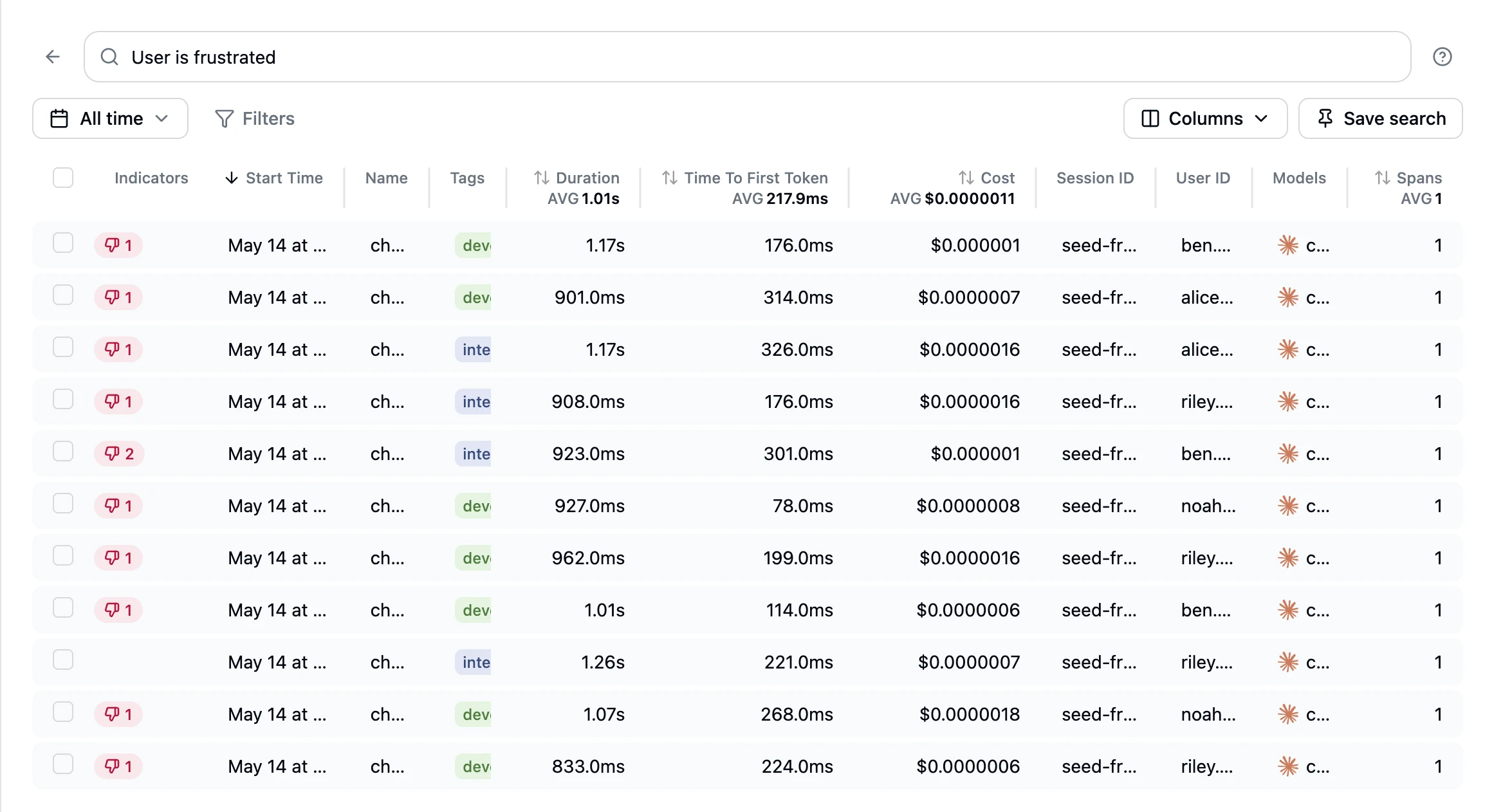Click the search magnifier icon

pos(109,57)
